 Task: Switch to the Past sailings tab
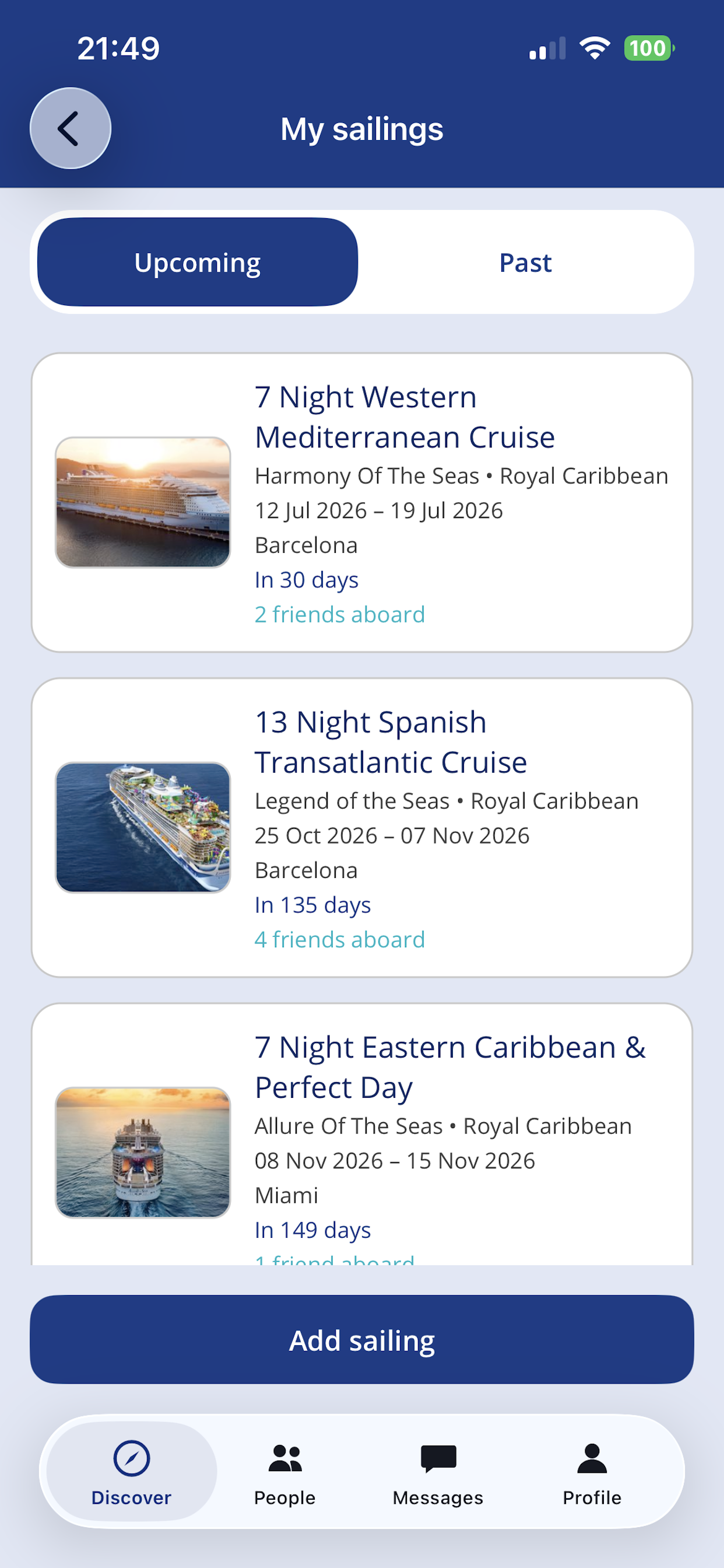pos(526,262)
